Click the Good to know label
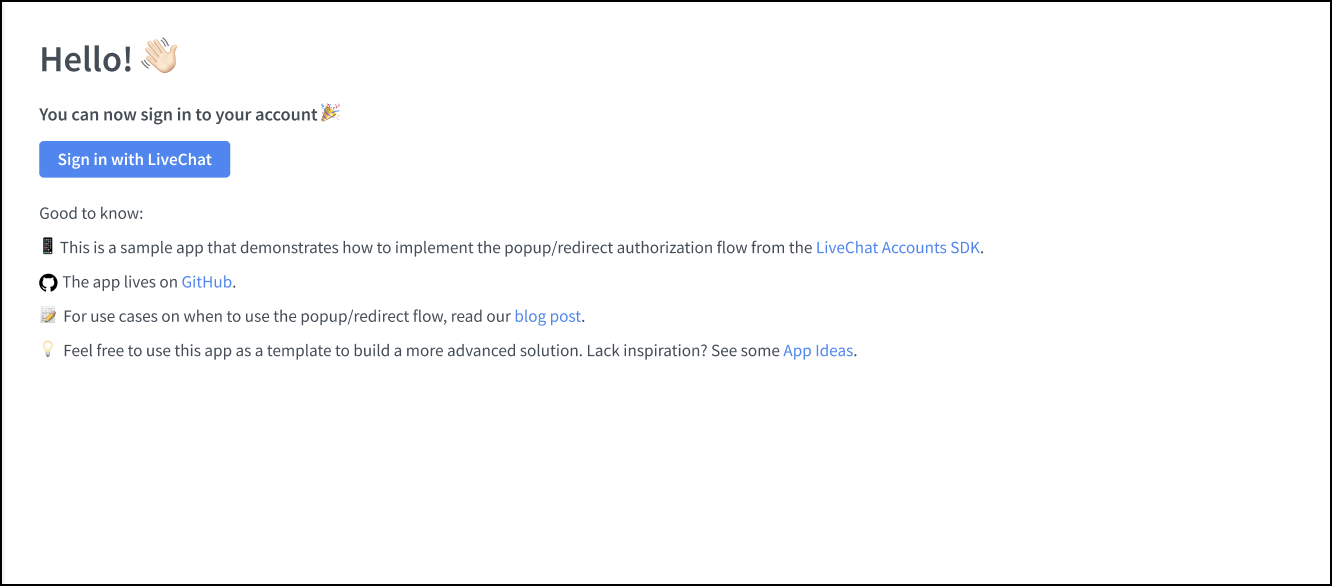This screenshot has height=586, width=1332. point(91,213)
